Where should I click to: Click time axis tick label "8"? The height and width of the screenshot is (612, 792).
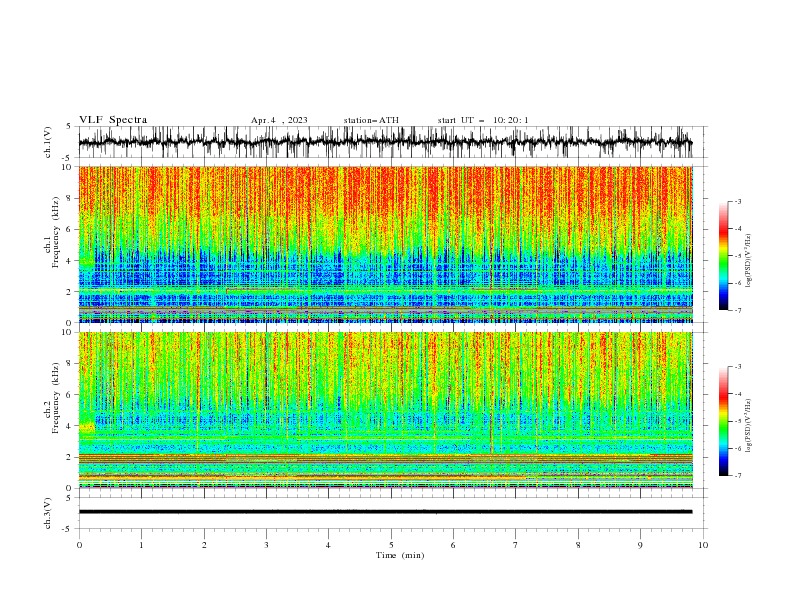[578, 545]
